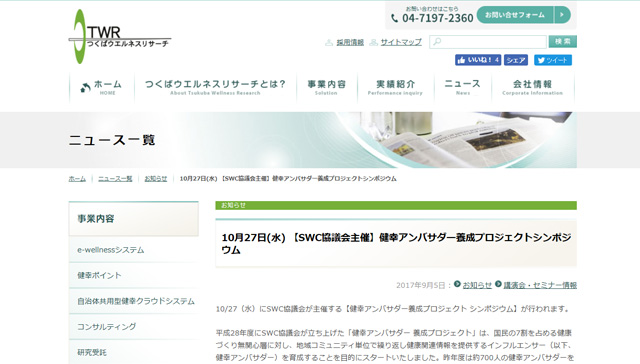Open 会社情報 Corporate Information menu item
The image size is (640, 364).
click(x=533, y=87)
